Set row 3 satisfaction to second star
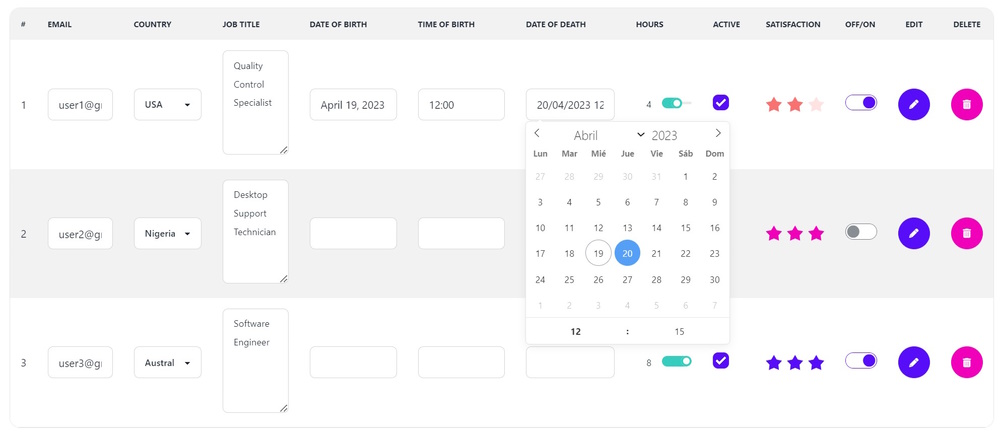The width and height of the screenshot is (1000, 435). 795,363
